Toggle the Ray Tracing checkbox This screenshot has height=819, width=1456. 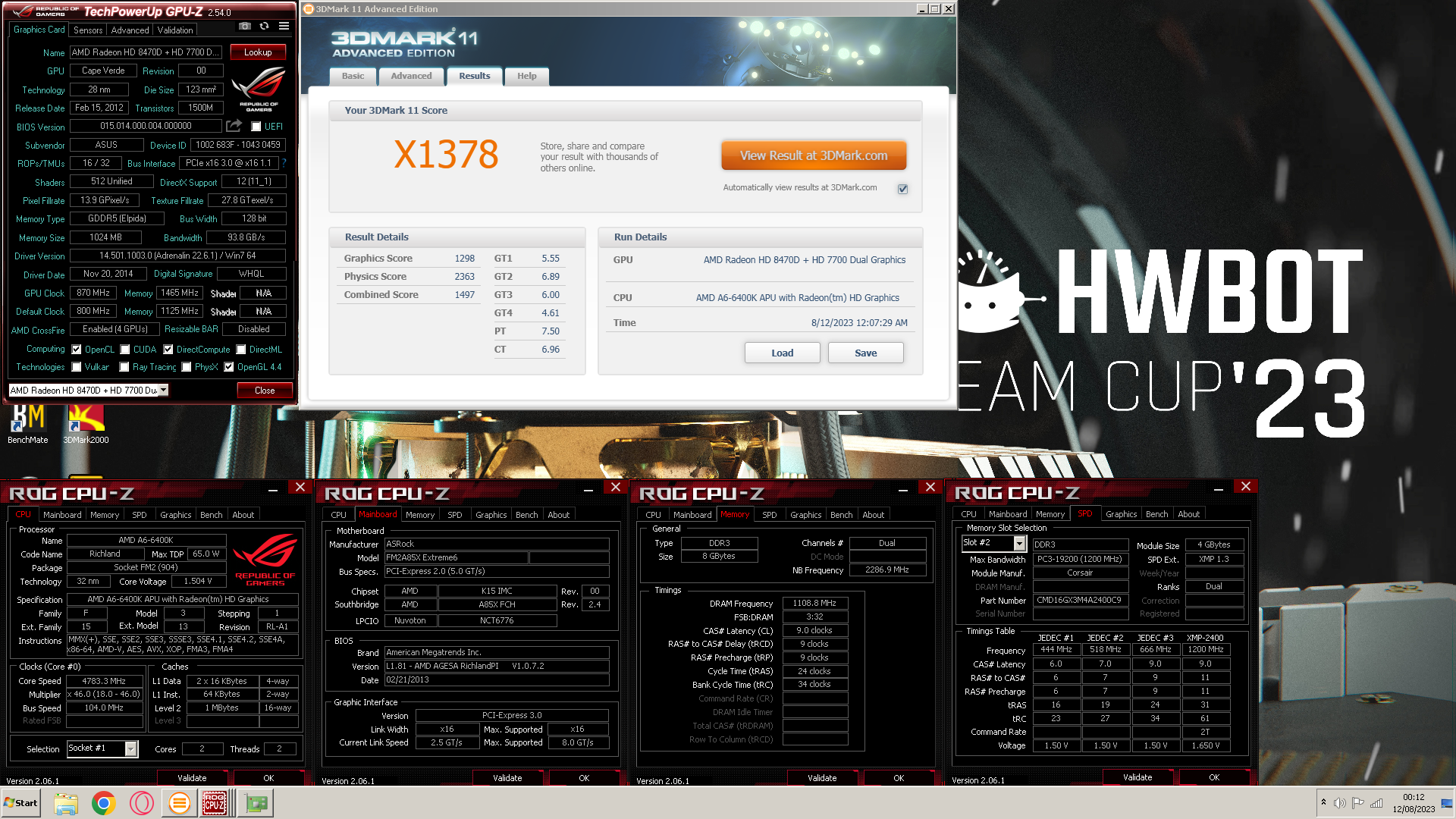tap(124, 367)
